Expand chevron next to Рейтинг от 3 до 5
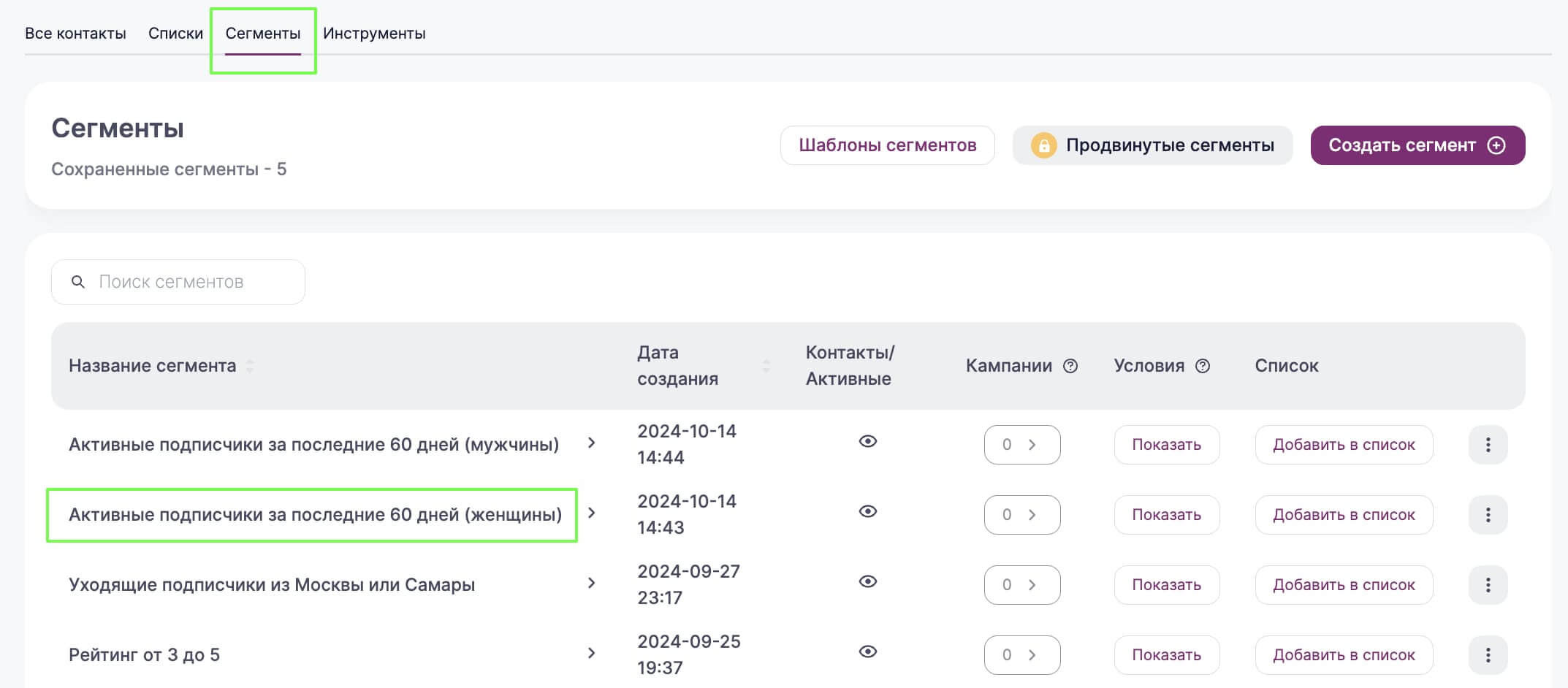 pos(592,653)
